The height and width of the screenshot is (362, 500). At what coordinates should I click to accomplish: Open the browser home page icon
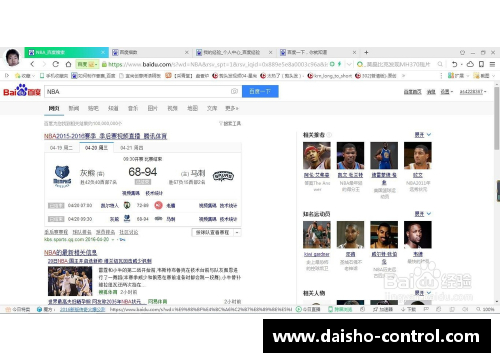click(x=68, y=64)
